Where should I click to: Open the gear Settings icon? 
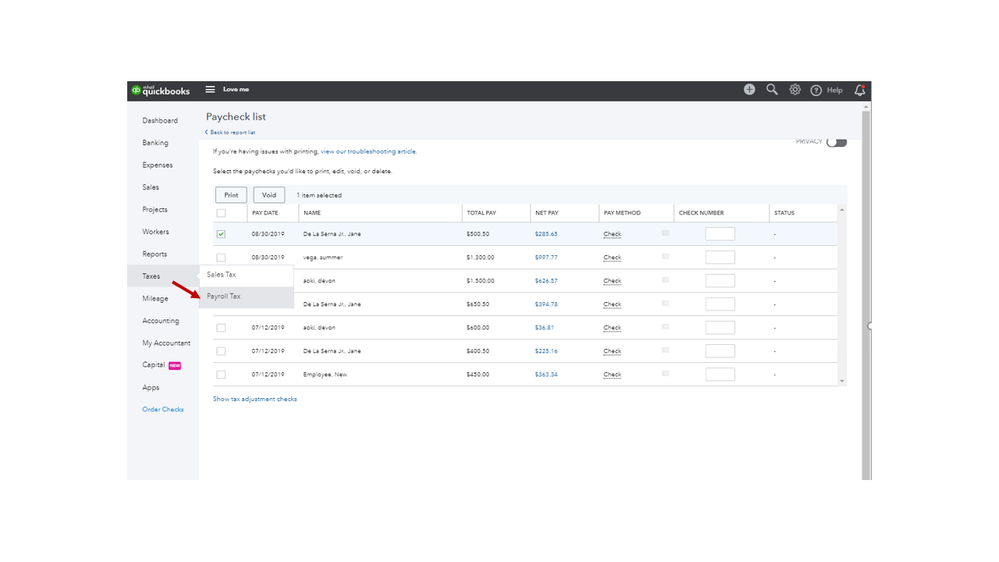coord(795,90)
